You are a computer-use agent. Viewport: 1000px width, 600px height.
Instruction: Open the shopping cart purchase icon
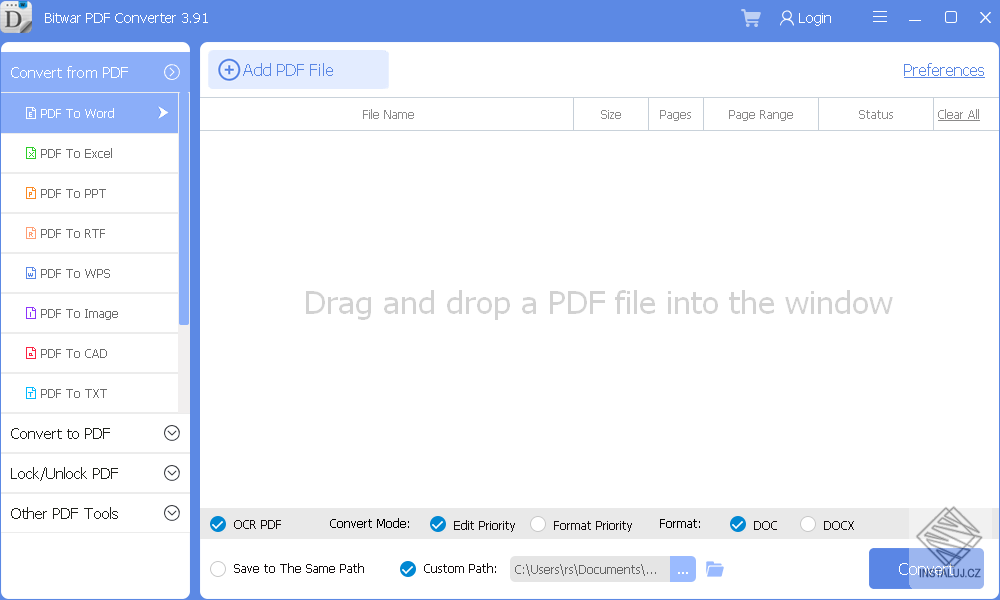pyautogui.click(x=751, y=18)
